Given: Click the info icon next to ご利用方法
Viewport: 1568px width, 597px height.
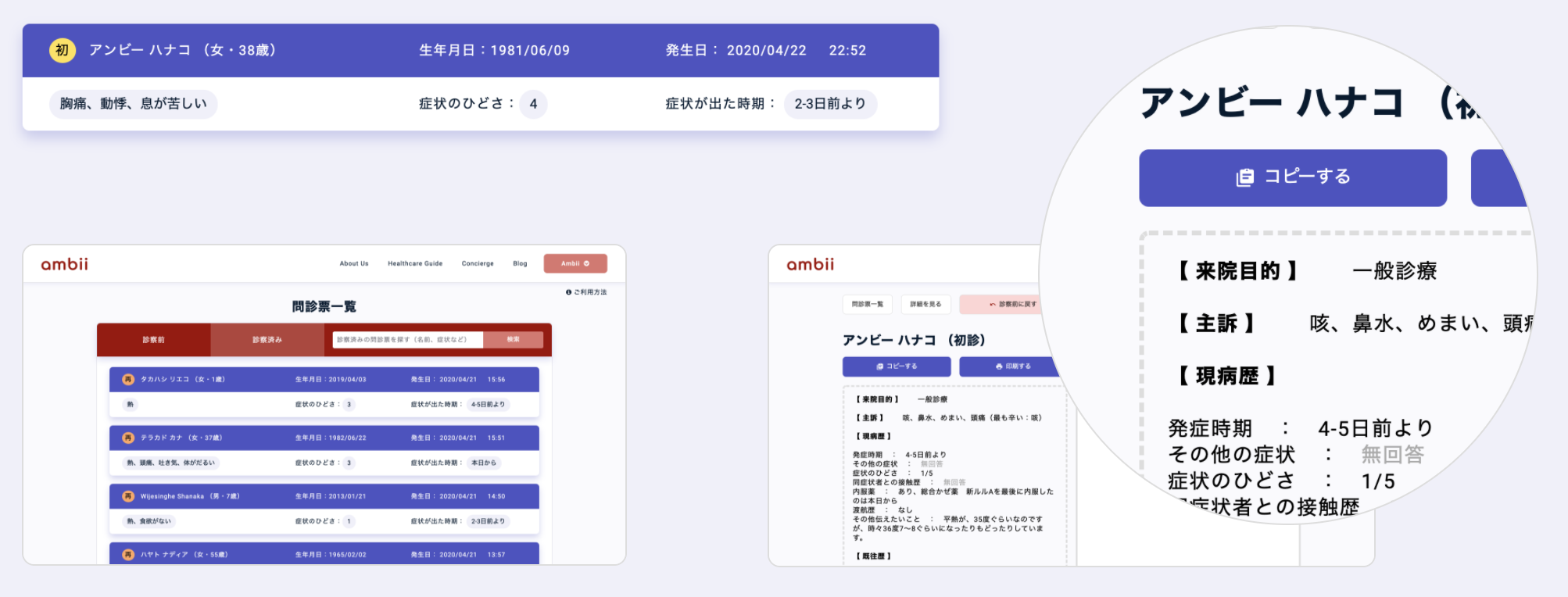Looking at the screenshot, I should click(x=568, y=292).
